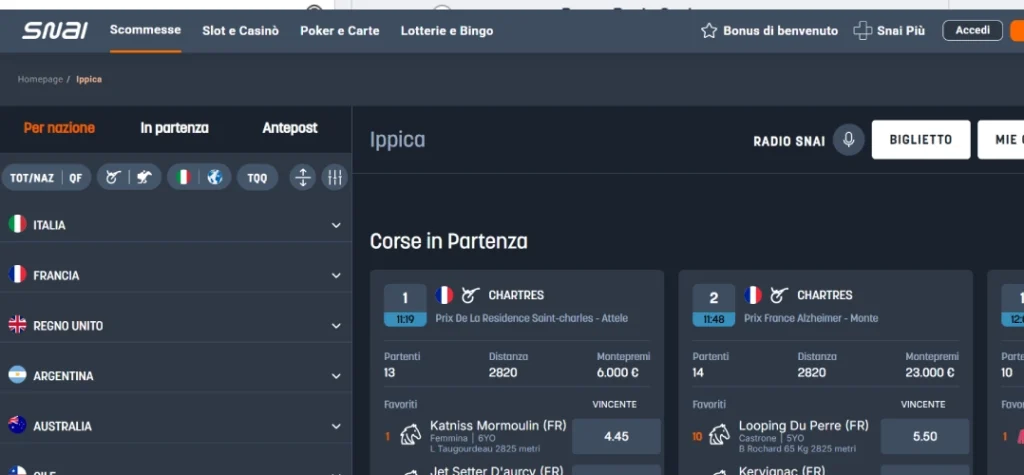Screen dimensions: 1024x475
Task: Click Jet Setter D'aurcy (FR) horse name
Action: coord(496,470)
